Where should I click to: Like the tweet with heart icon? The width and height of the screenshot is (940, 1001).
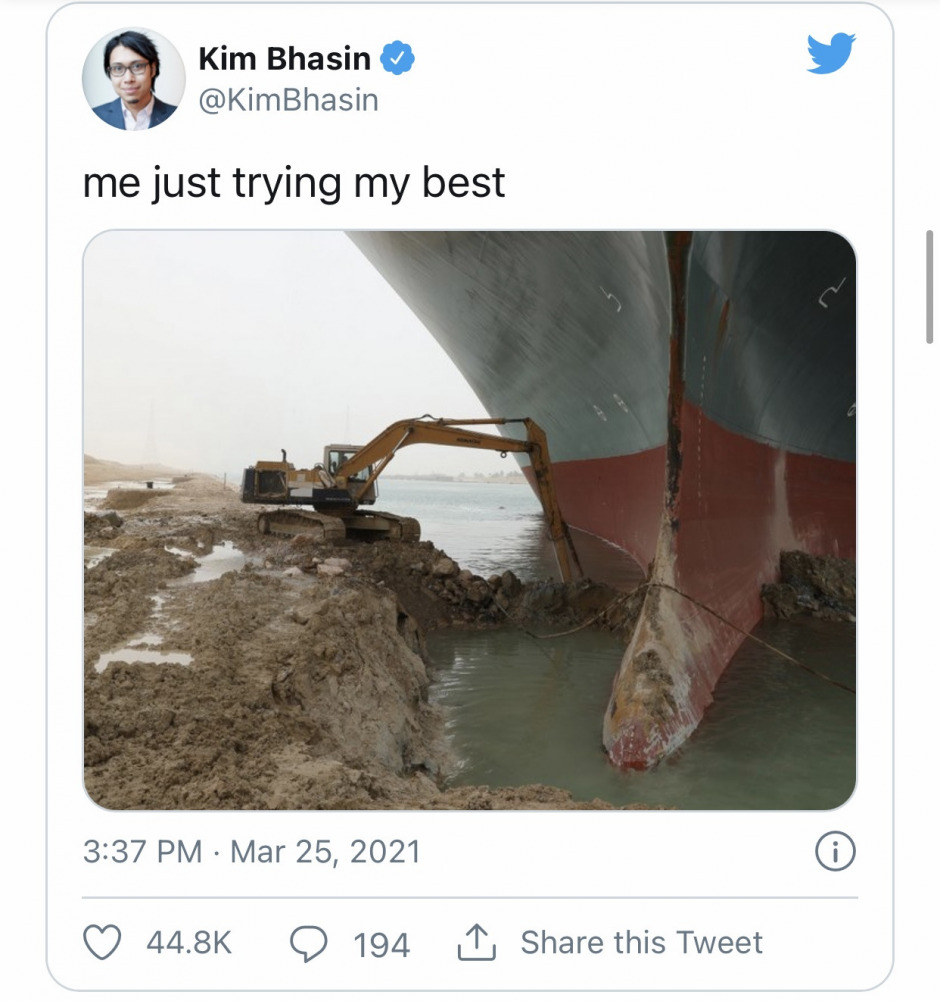[x=102, y=942]
